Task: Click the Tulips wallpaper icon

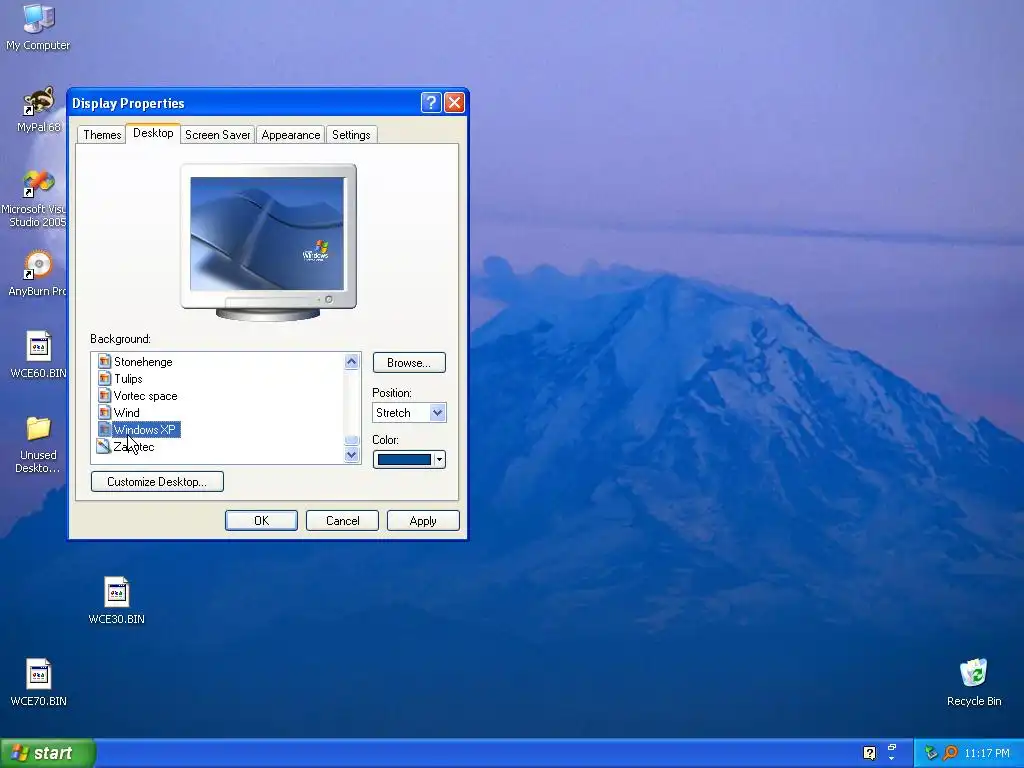Action: tap(104, 378)
